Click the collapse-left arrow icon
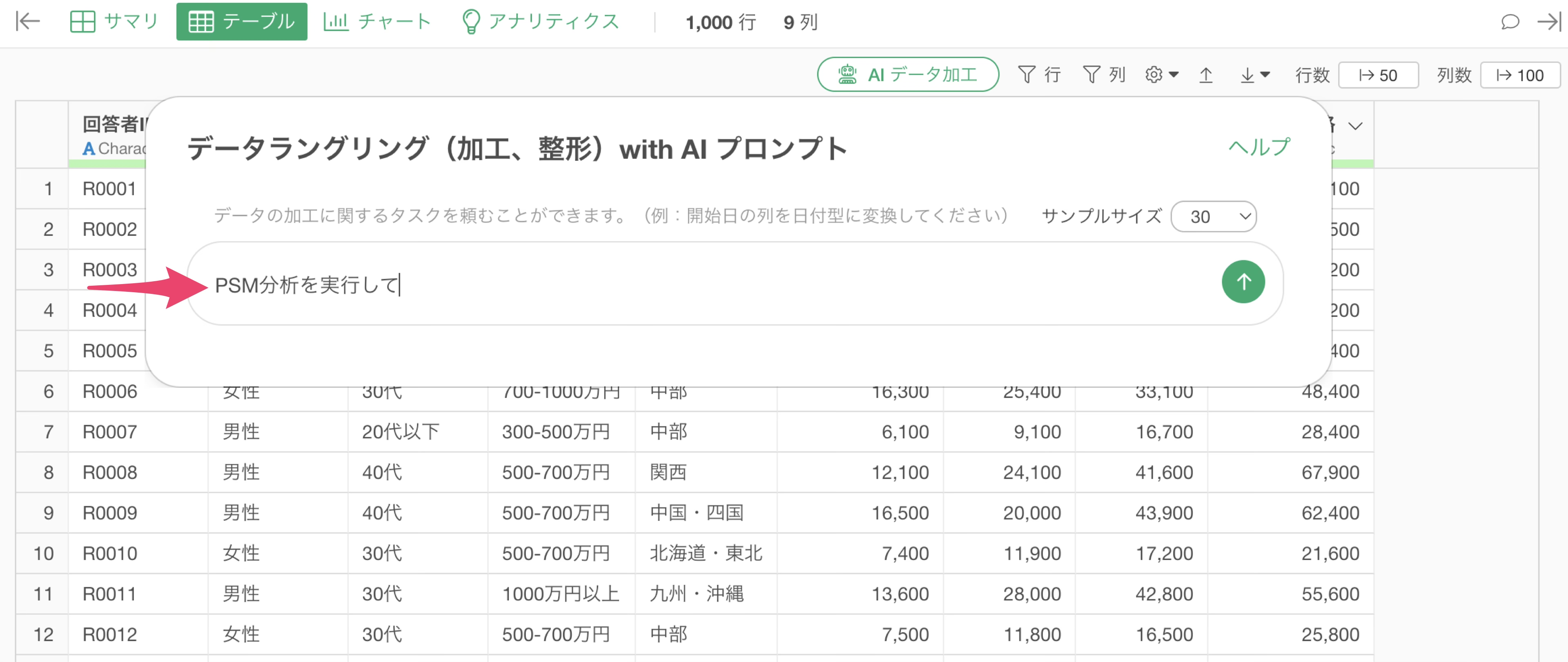This screenshot has width=1568, height=662. (x=27, y=22)
